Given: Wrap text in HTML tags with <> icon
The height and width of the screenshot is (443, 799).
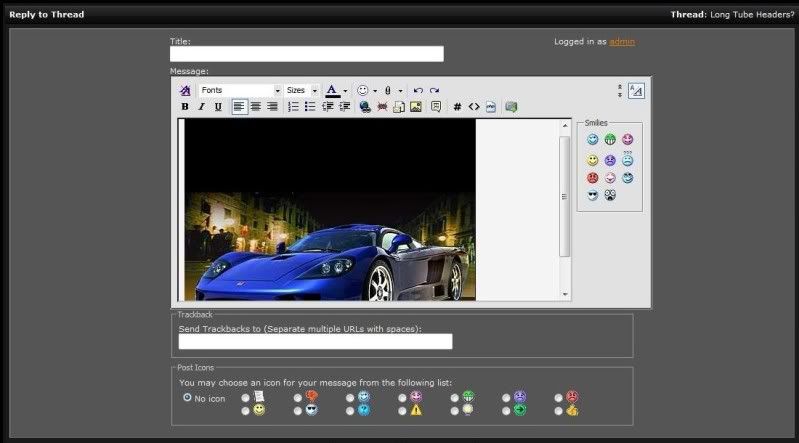Looking at the screenshot, I should pos(474,107).
